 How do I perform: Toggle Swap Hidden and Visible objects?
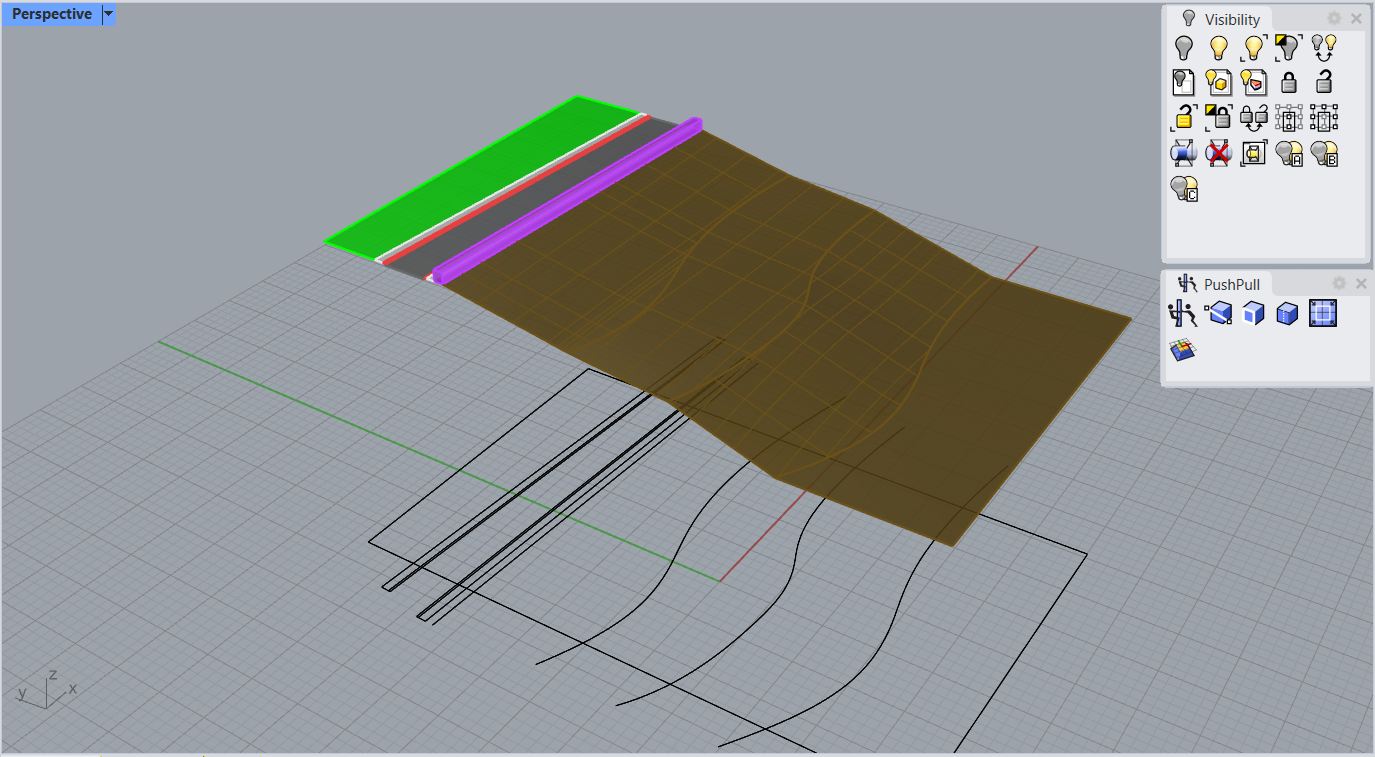click(x=1323, y=47)
